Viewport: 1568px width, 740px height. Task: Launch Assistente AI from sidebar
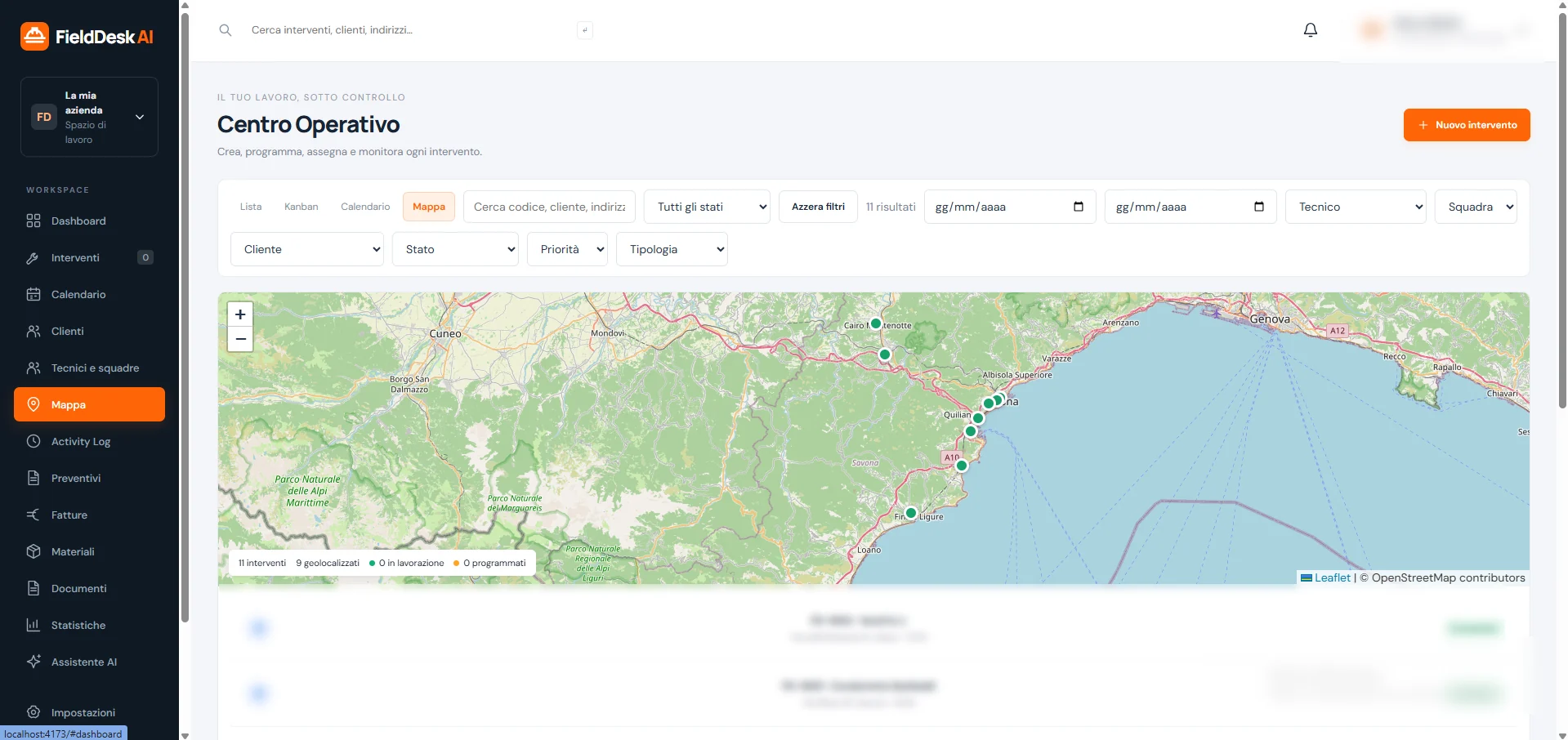click(89, 662)
